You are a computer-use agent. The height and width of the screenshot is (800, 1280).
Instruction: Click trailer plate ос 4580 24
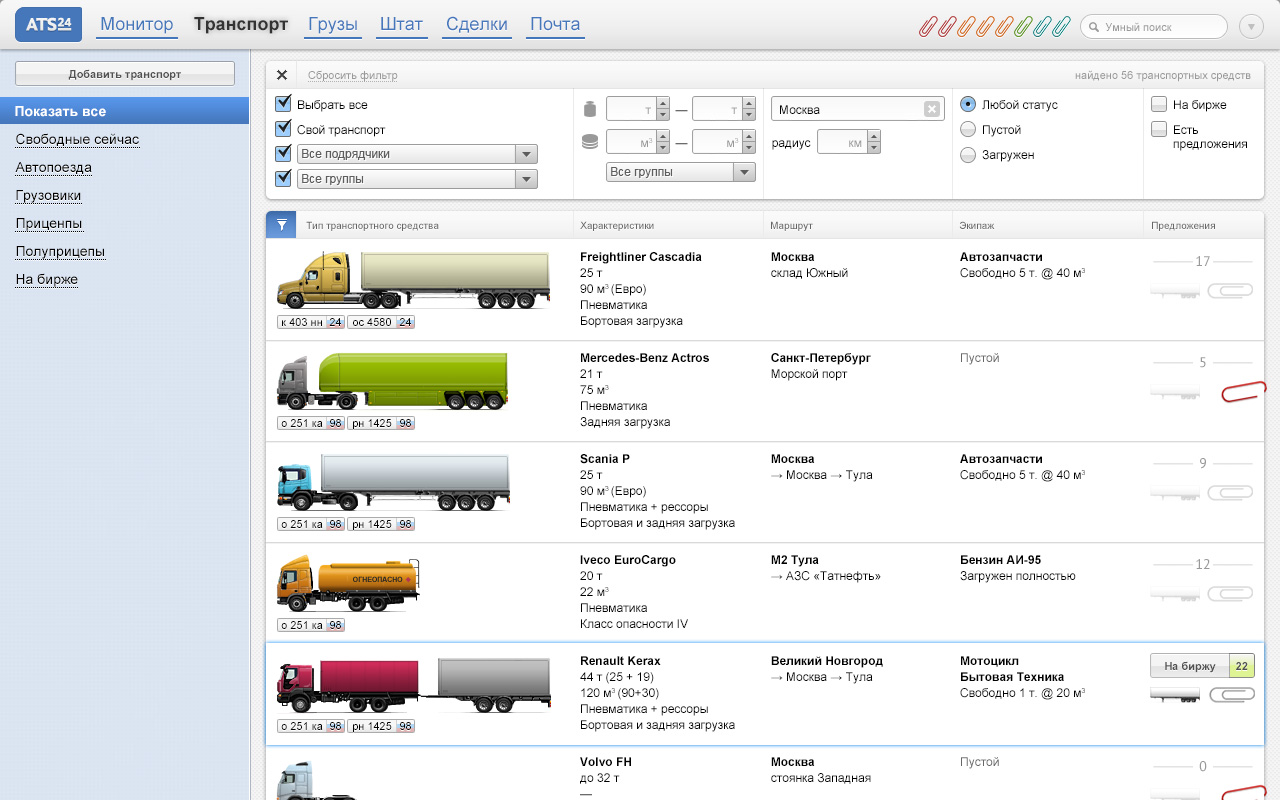click(381, 322)
